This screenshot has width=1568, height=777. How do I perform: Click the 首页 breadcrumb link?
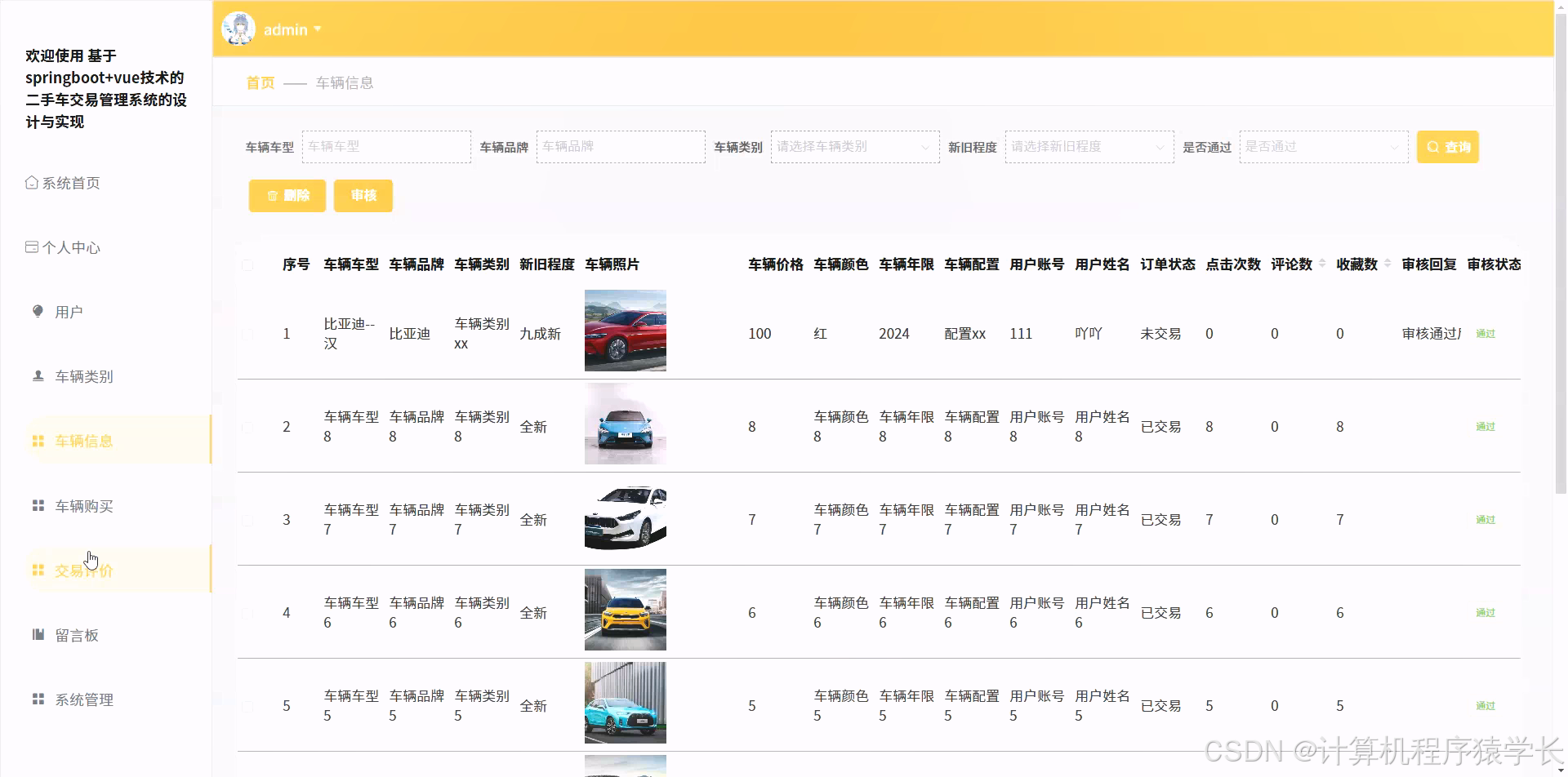[261, 82]
